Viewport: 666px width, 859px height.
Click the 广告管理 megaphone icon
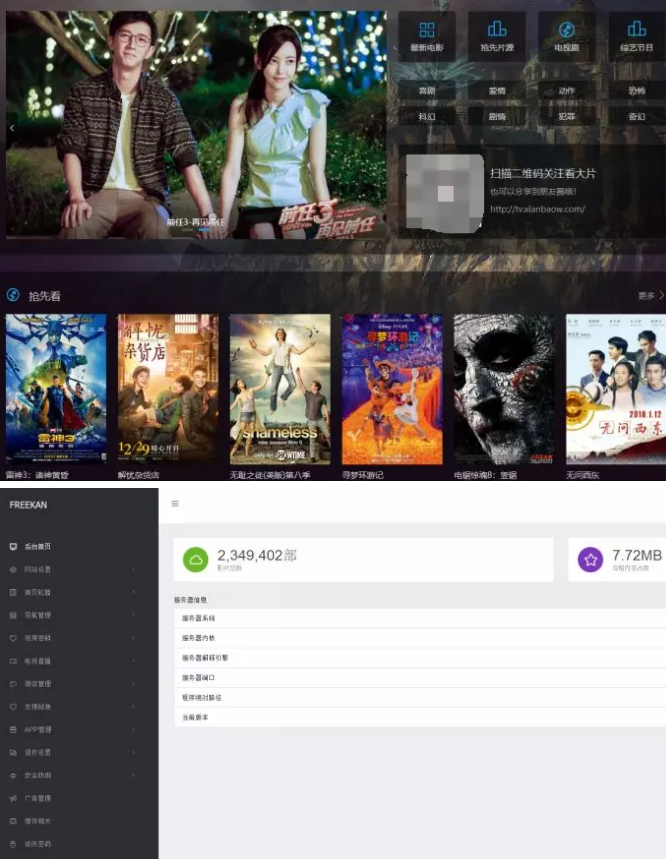tap(13, 798)
